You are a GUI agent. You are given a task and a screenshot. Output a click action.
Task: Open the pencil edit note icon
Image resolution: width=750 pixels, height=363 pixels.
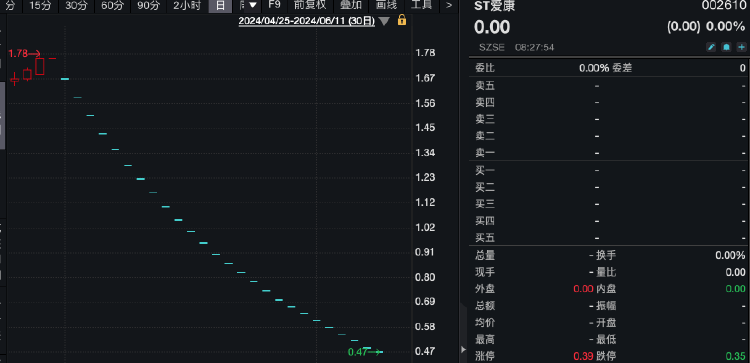click(711, 47)
